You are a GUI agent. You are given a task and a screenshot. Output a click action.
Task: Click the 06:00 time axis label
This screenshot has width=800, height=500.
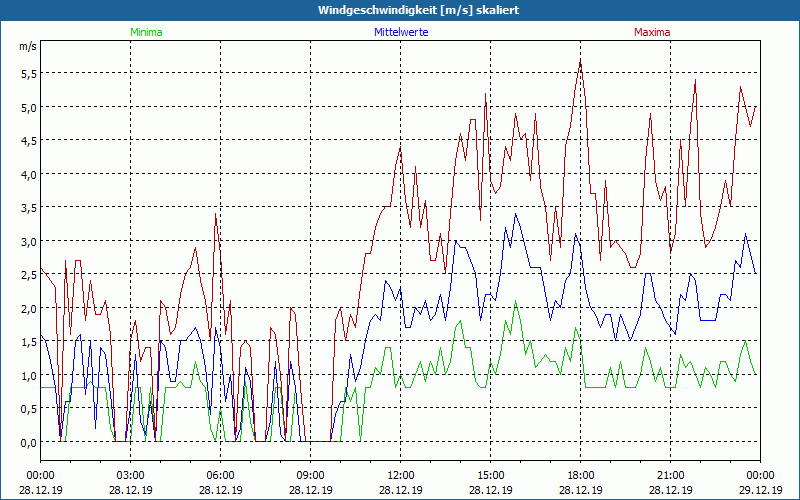pyautogui.click(x=220, y=476)
